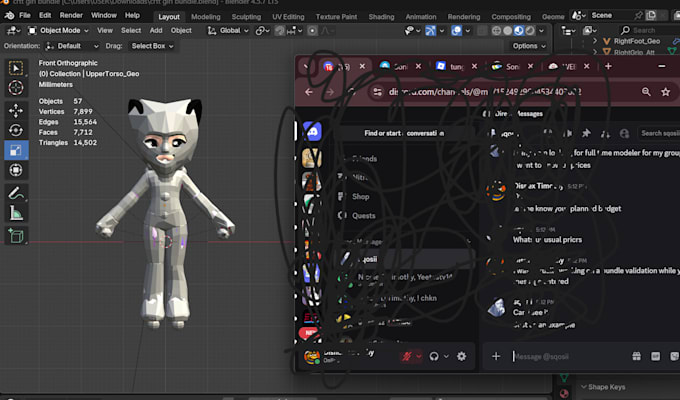
Task: Open the viewport View menu
Action: click(105, 30)
